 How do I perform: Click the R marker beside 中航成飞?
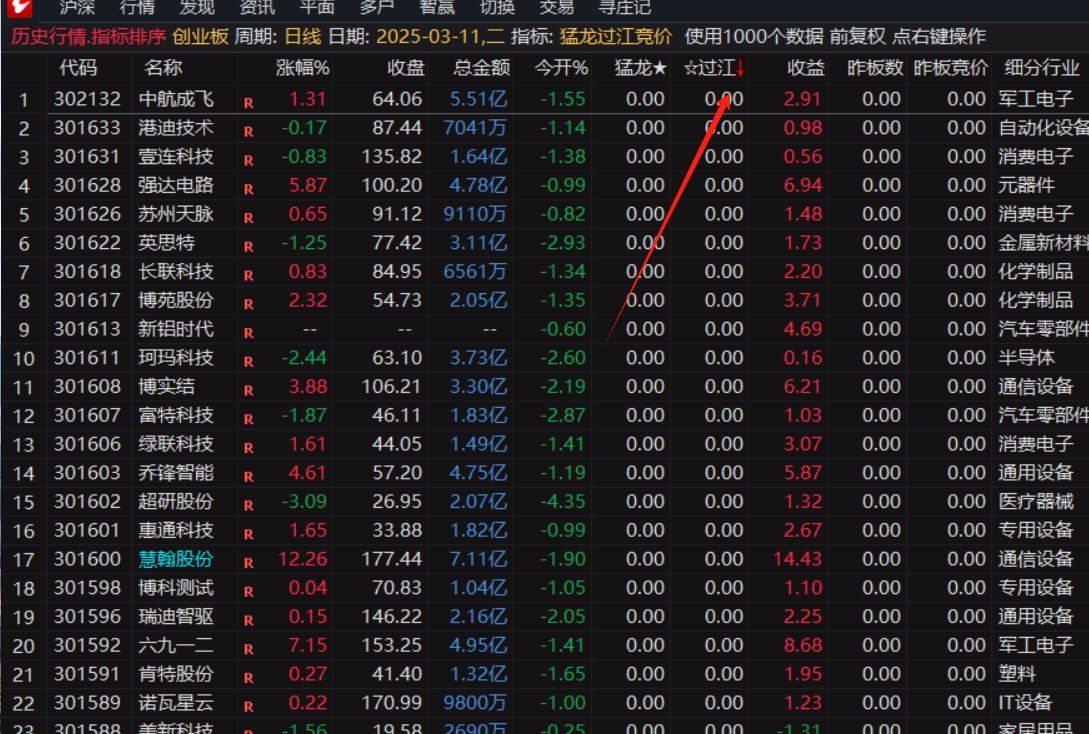[x=248, y=101]
